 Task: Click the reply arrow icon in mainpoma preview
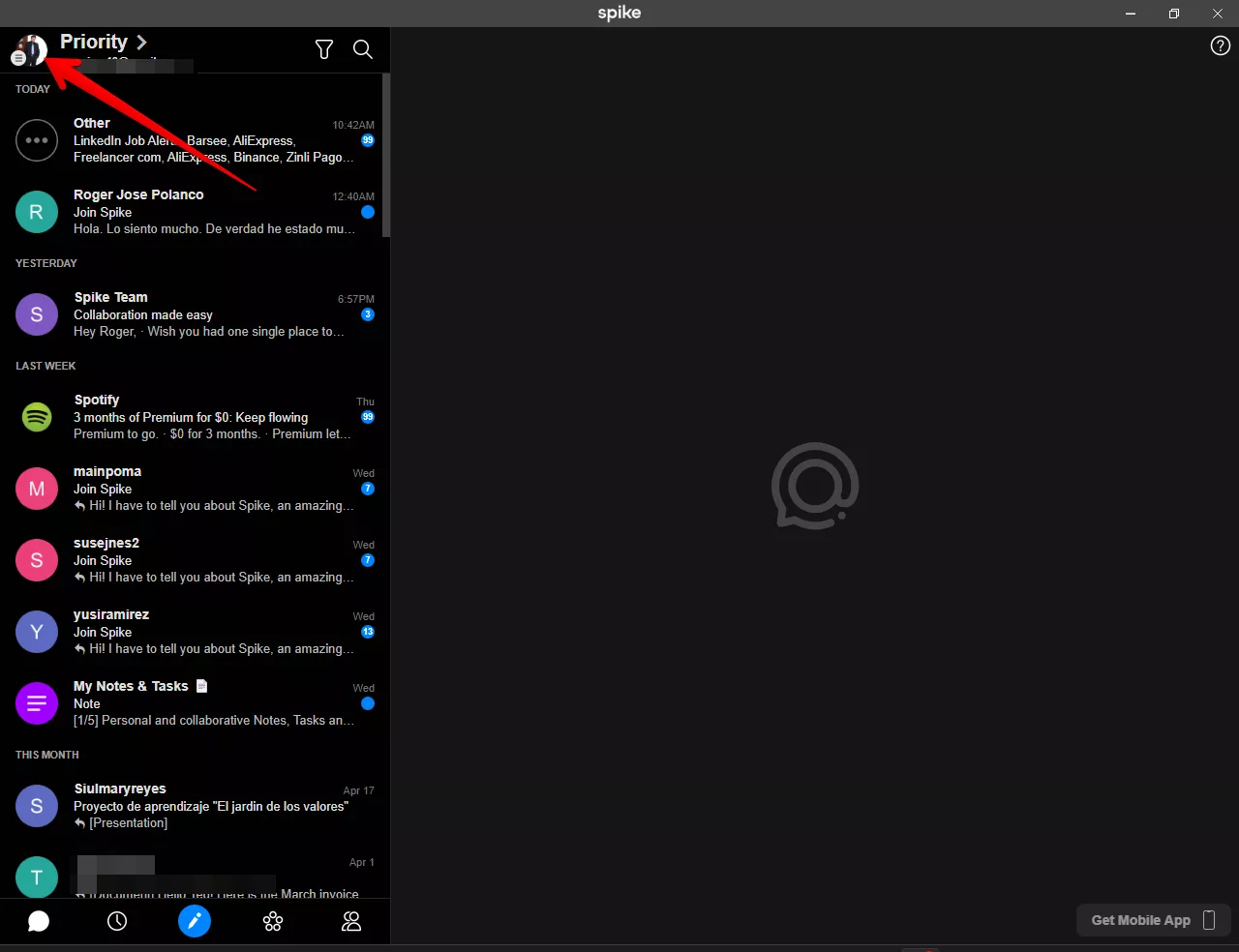pos(79,506)
